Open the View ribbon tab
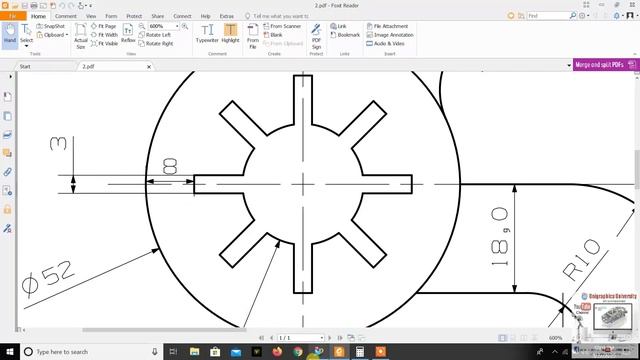The height and width of the screenshot is (360, 640). (91, 16)
